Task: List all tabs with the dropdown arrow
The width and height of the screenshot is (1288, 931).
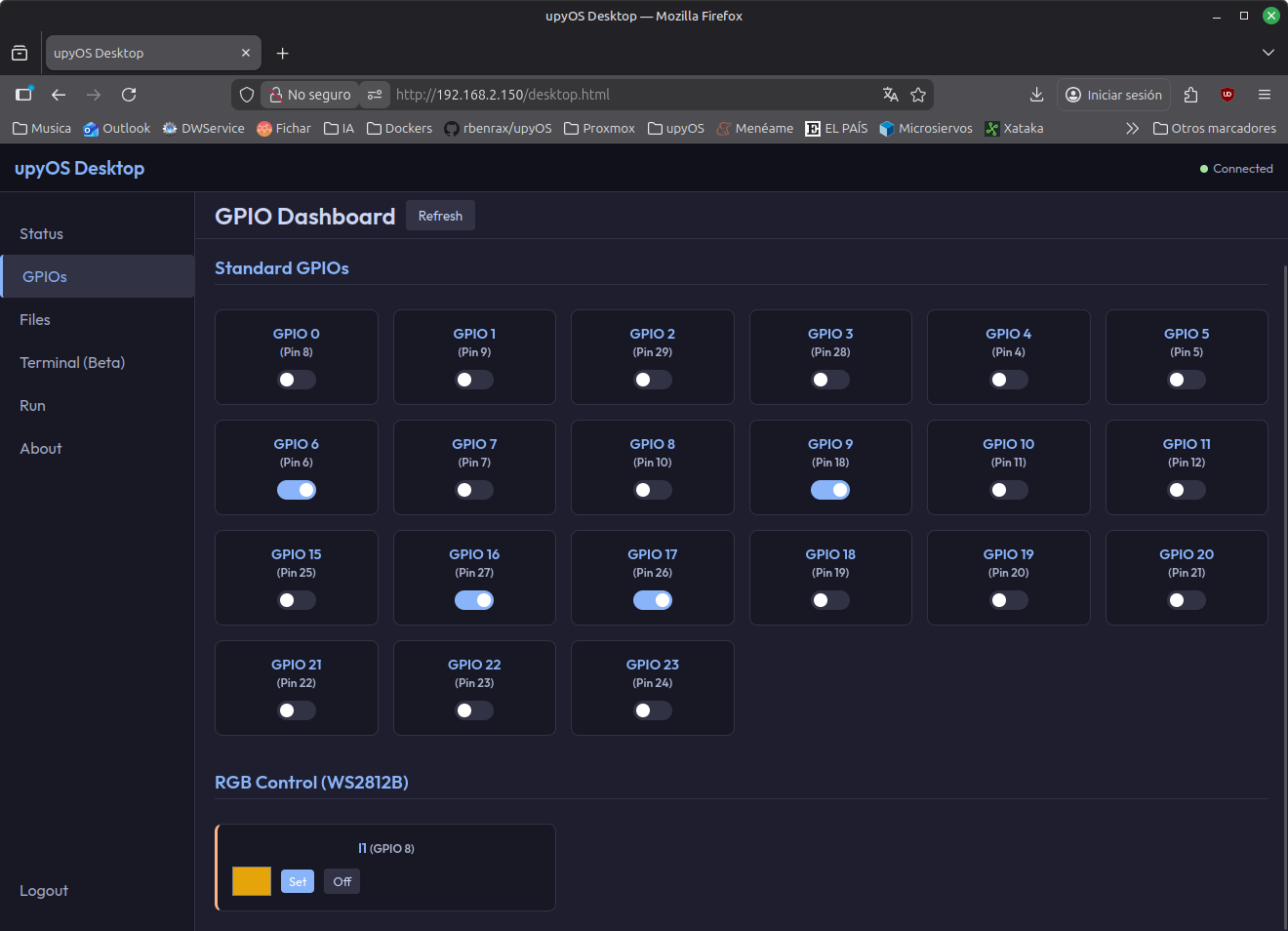Action: click(1268, 53)
